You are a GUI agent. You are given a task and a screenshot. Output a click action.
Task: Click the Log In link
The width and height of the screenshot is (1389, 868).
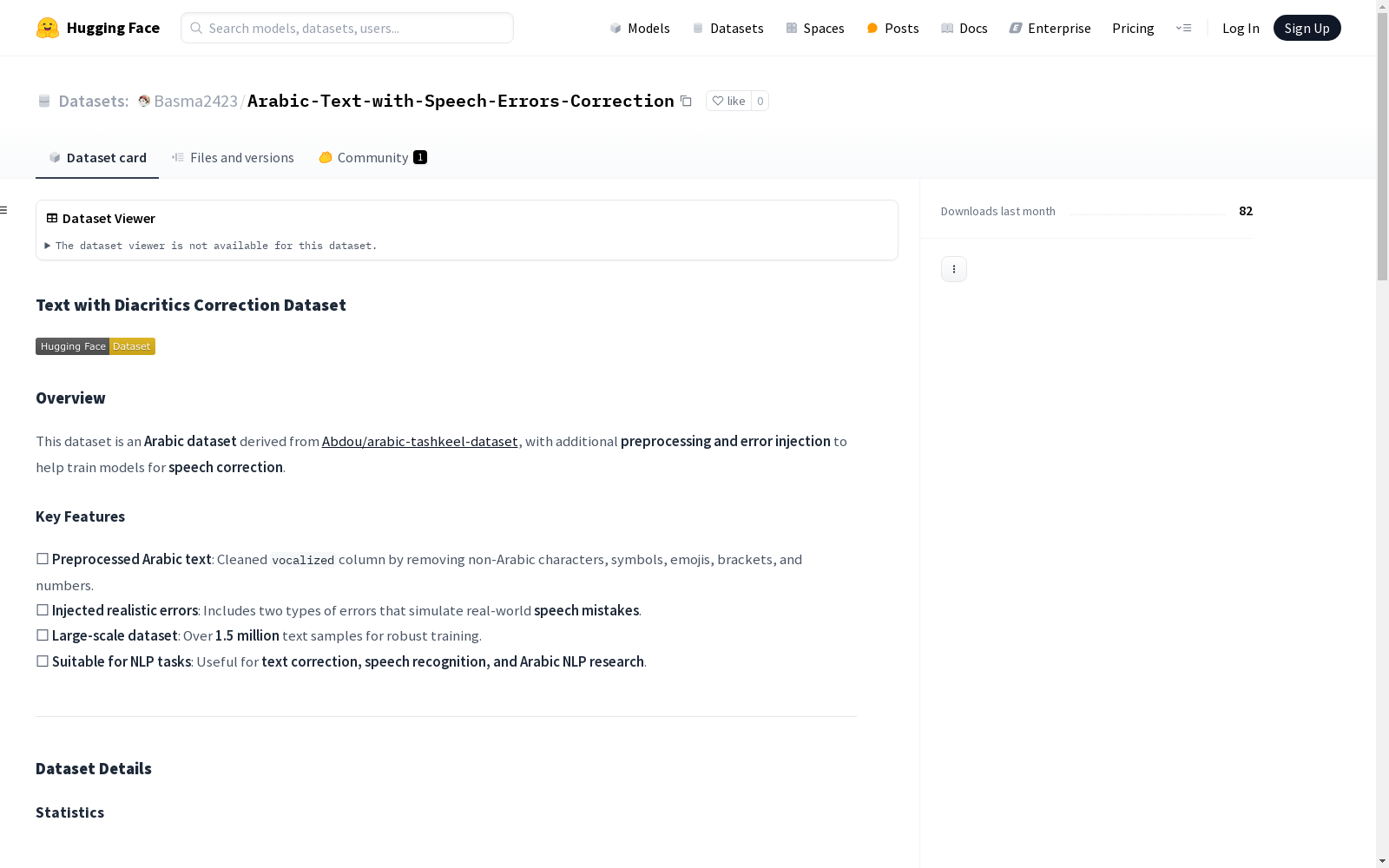point(1241,28)
